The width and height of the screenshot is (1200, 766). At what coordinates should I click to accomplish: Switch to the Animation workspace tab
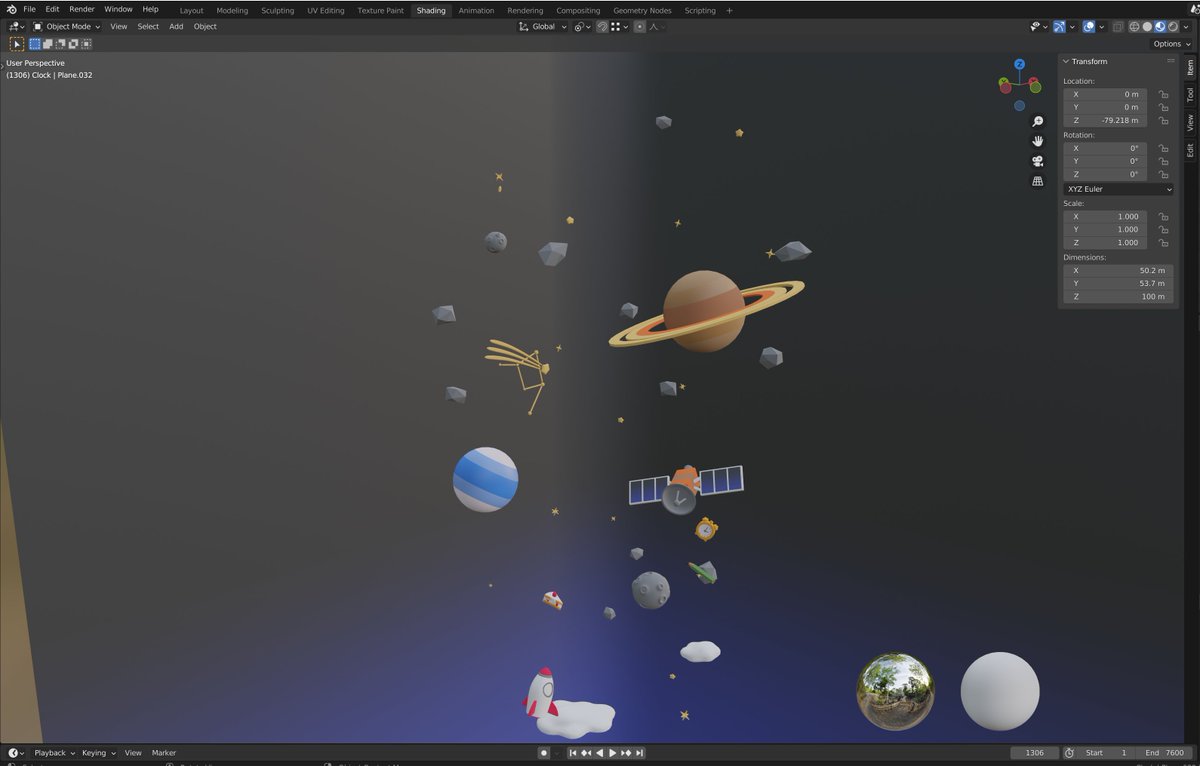tap(476, 10)
